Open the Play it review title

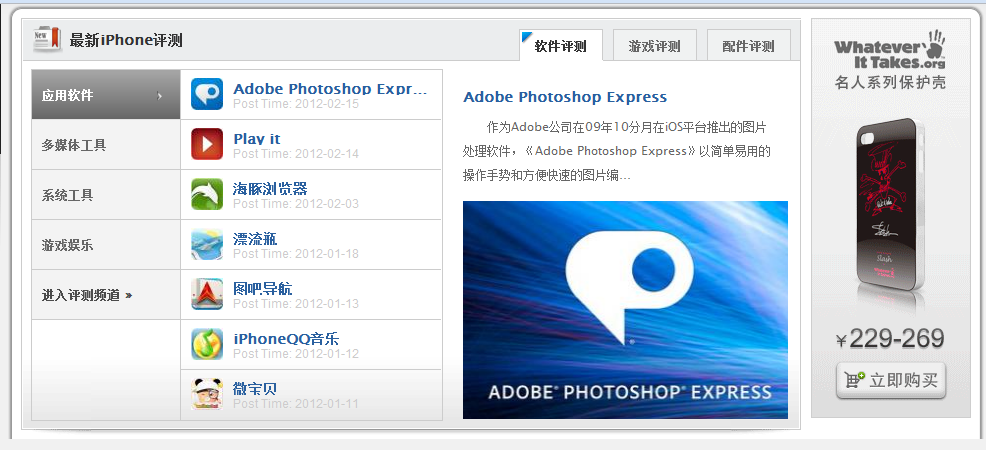[257, 139]
